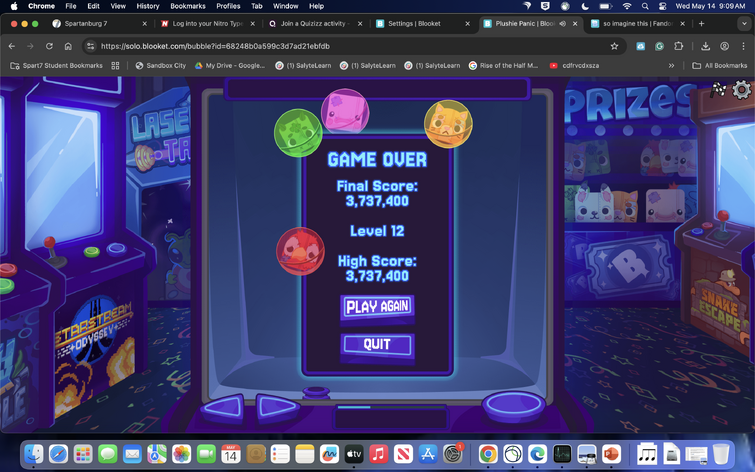Open the History menu

pyautogui.click(x=147, y=6)
